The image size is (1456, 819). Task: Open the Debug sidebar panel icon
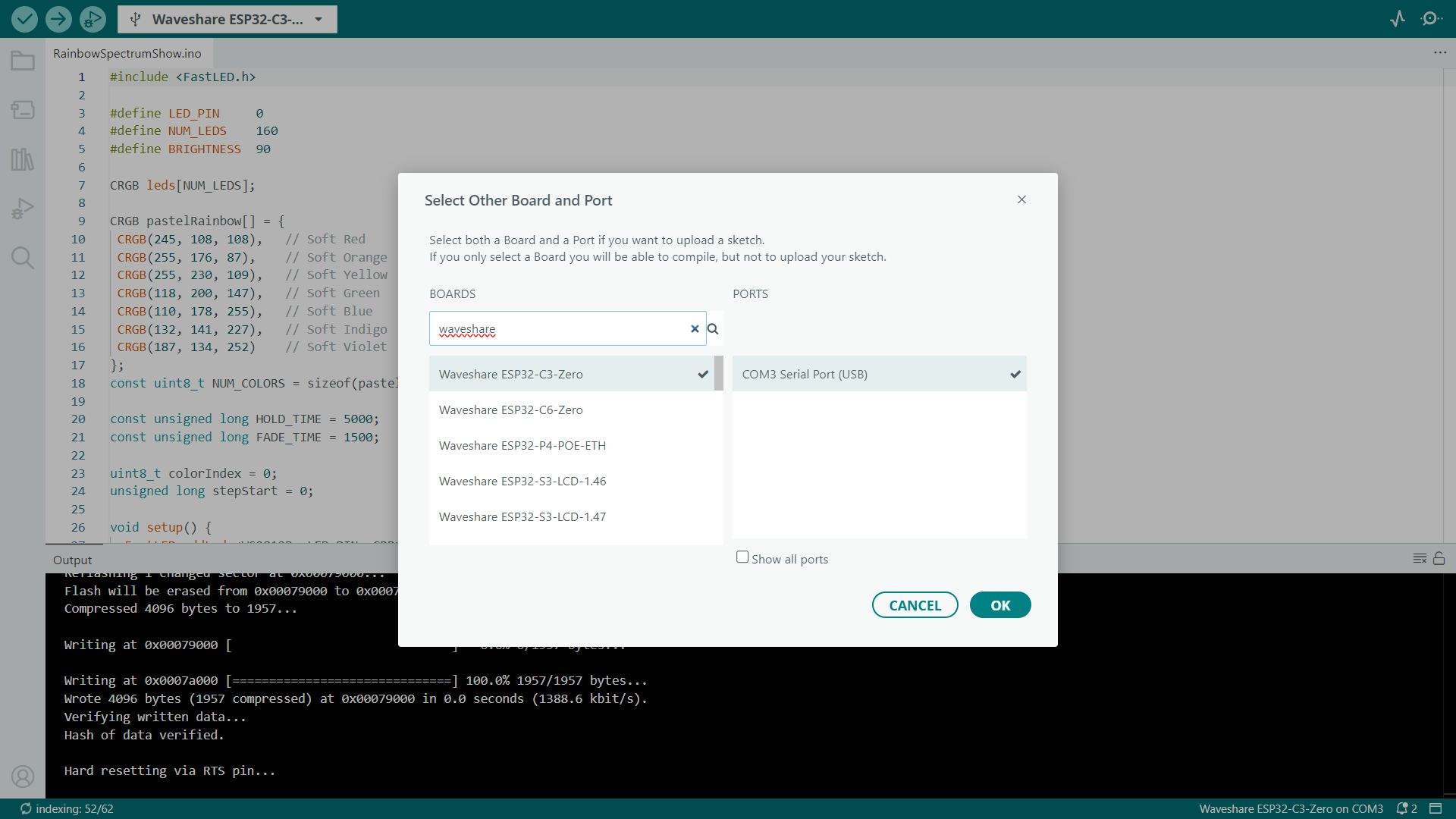tap(23, 209)
